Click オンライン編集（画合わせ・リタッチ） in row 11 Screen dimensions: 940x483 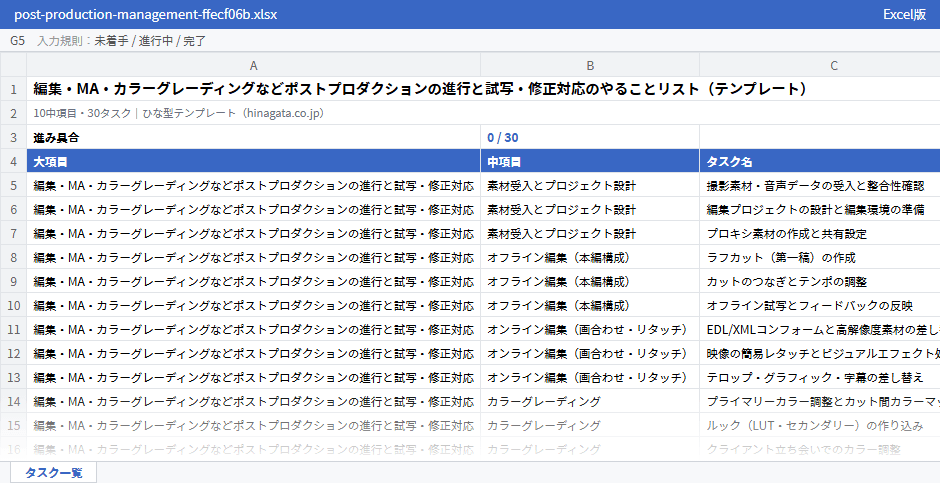[x=590, y=329]
